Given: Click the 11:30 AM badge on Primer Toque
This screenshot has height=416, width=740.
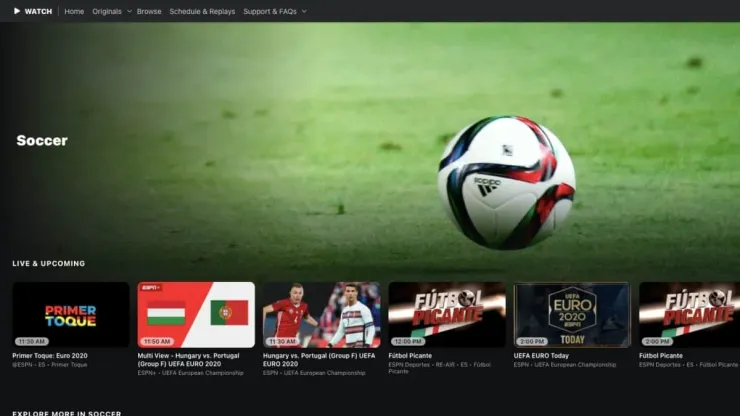Looking at the screenshot, I should (32, 341).
